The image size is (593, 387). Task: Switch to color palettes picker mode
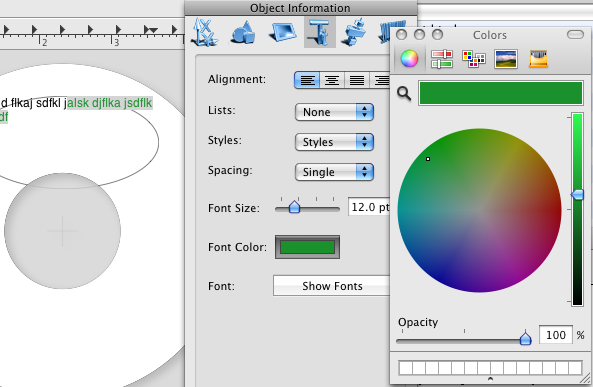pyautogui.click(x=473, y=59)
